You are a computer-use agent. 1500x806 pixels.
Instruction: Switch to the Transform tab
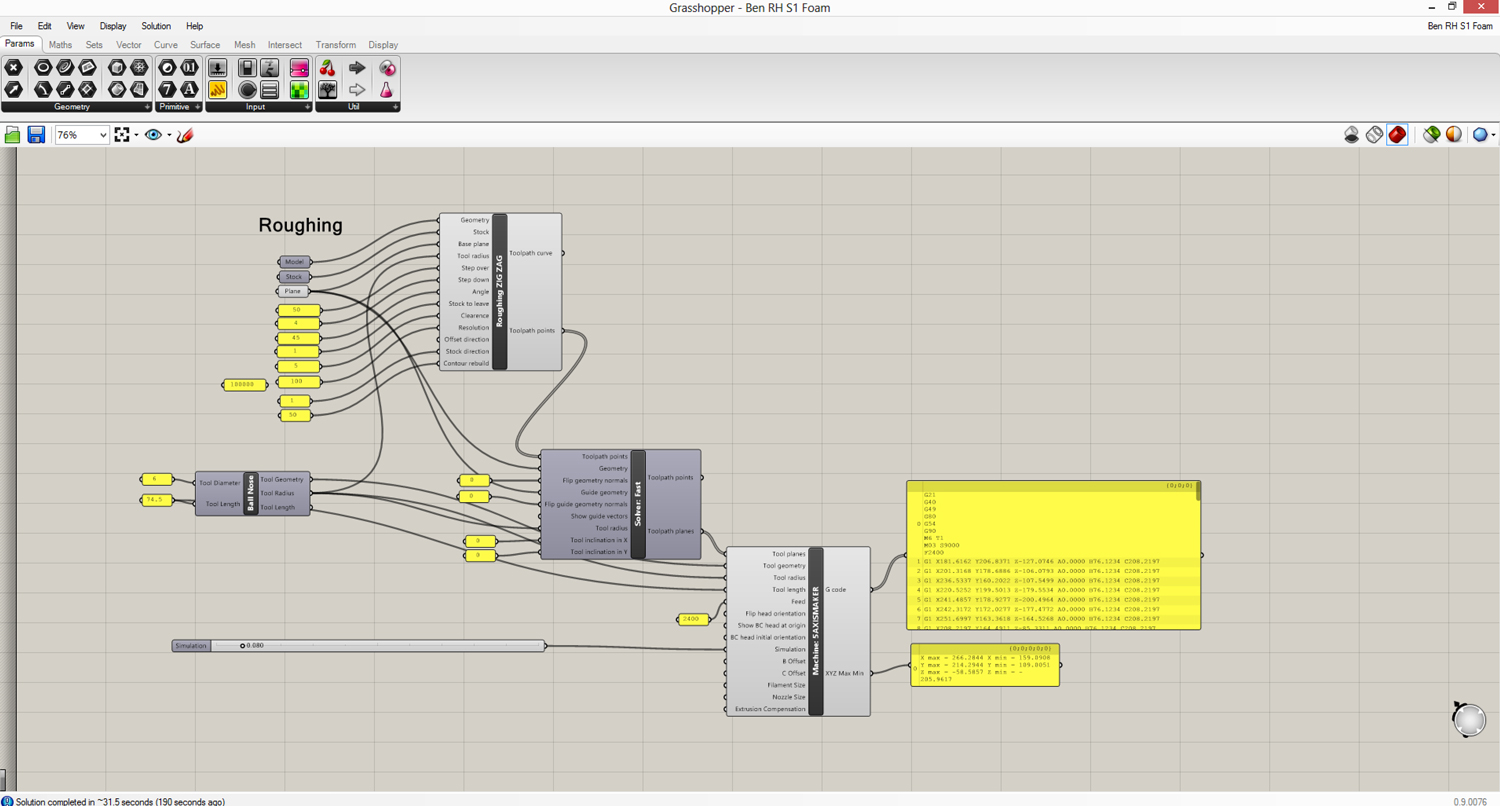[336, 45]
